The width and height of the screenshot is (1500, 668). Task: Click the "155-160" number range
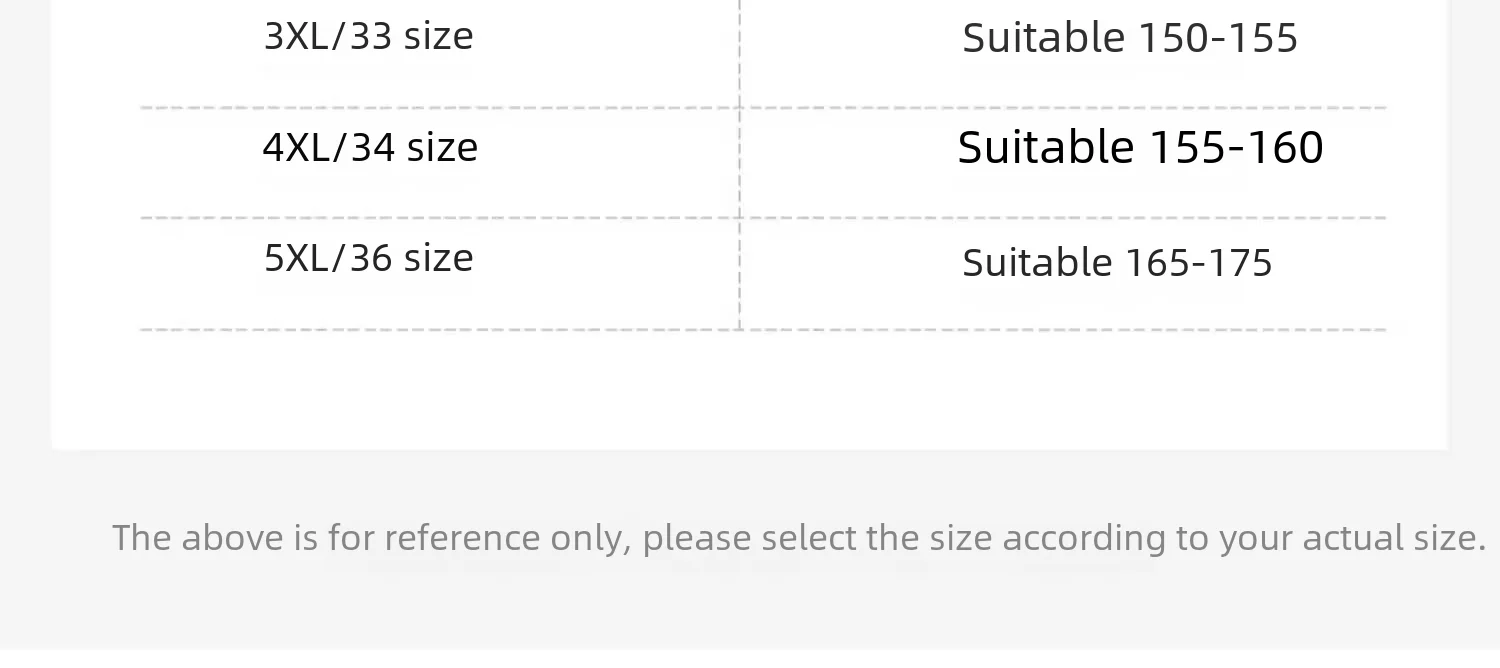coord(1235,148)
